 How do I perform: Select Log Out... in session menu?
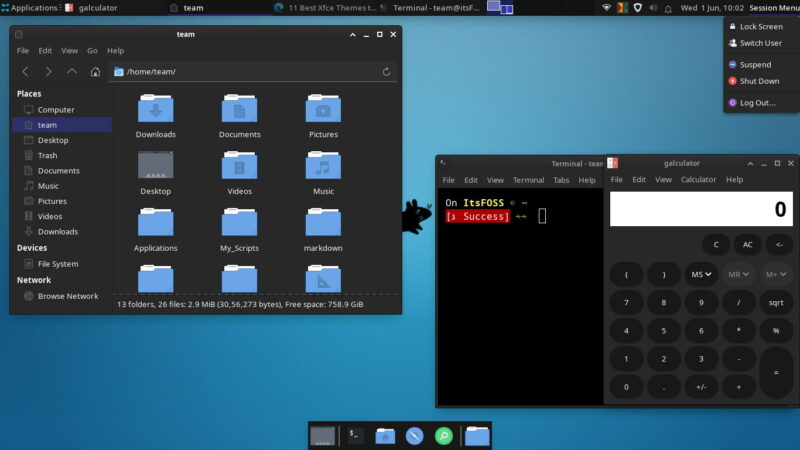coord(761,103)
